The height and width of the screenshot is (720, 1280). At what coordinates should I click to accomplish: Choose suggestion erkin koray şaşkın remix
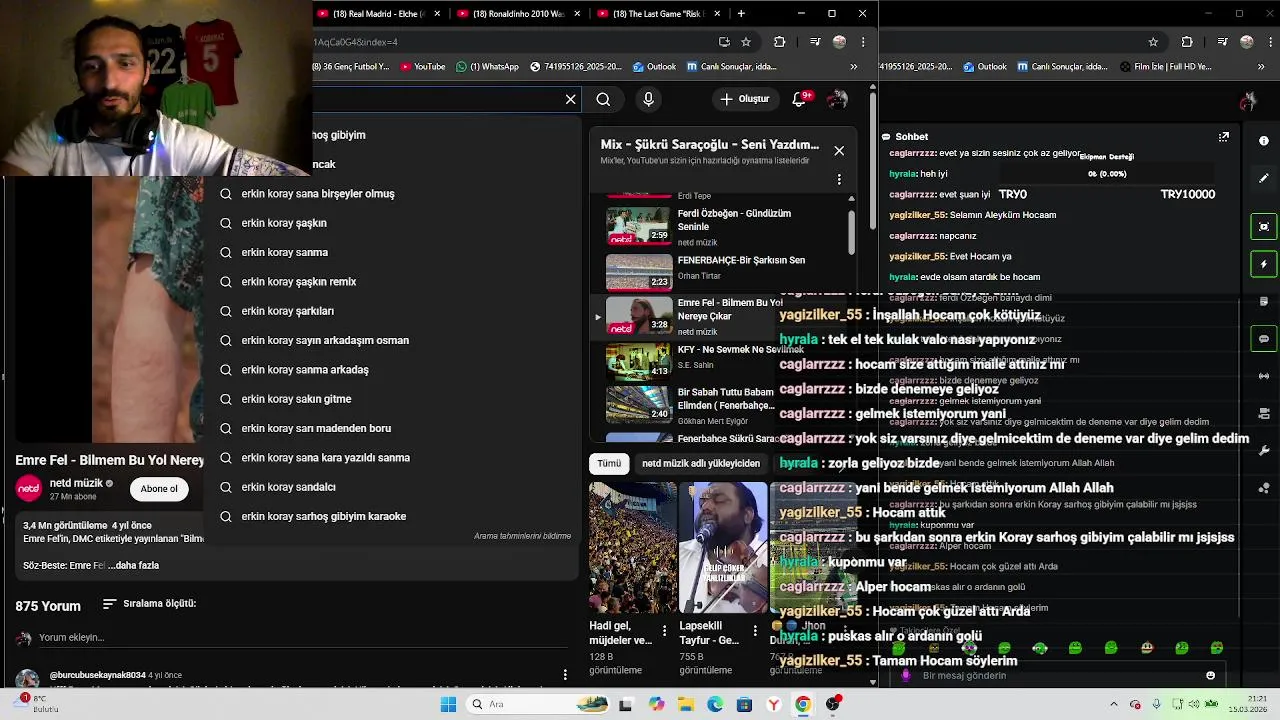pyautogui.click(x=390, y=282)
